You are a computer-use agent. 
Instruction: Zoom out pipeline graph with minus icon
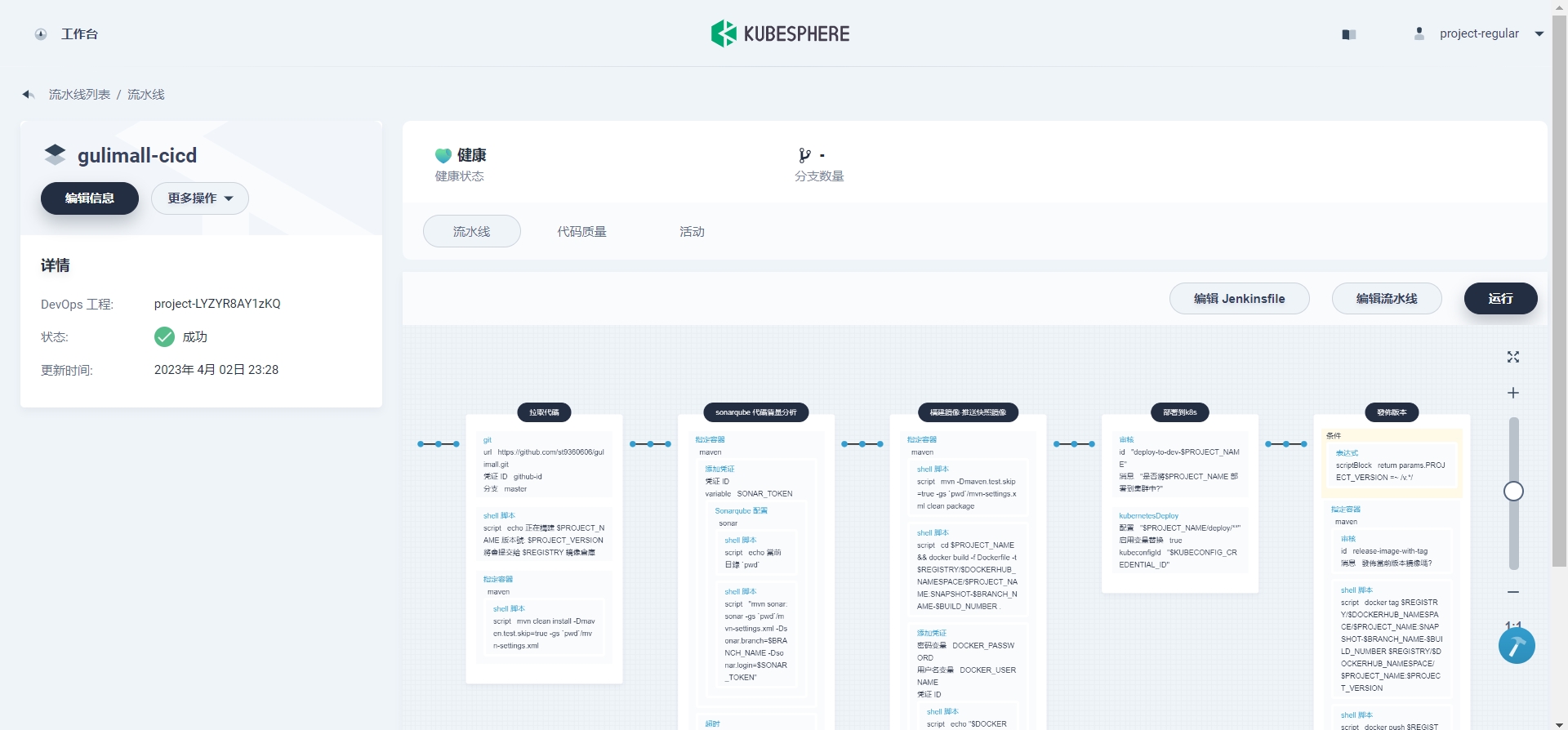point(1513,592)
